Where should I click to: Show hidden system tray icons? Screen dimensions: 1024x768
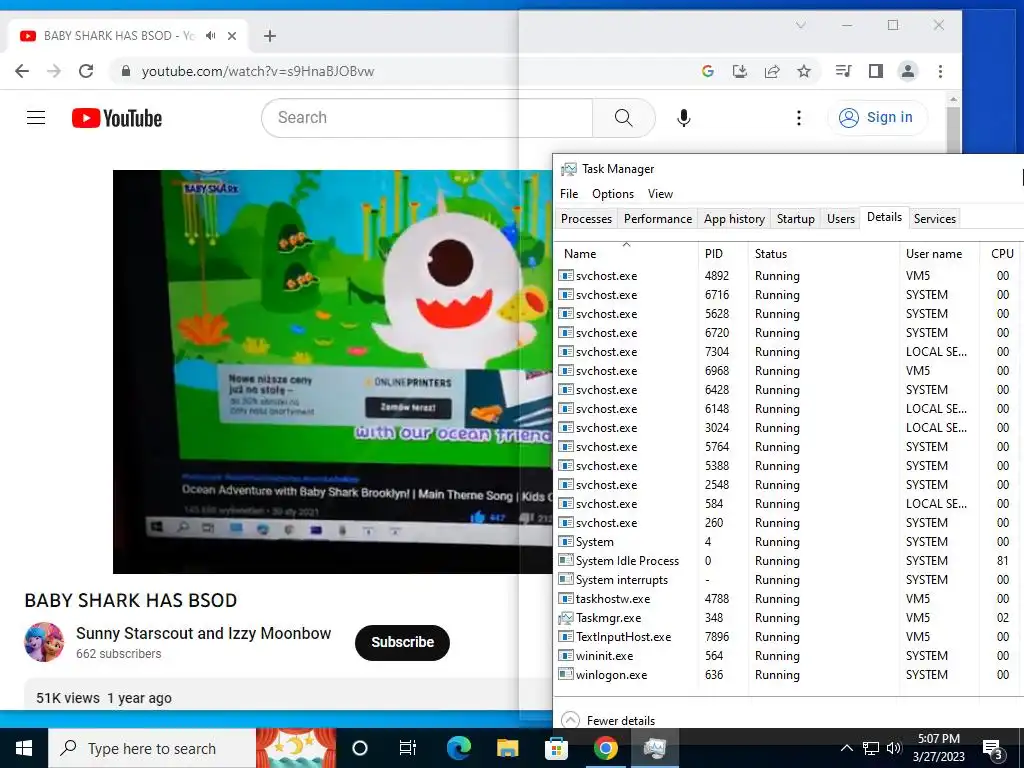coord(846,748)
